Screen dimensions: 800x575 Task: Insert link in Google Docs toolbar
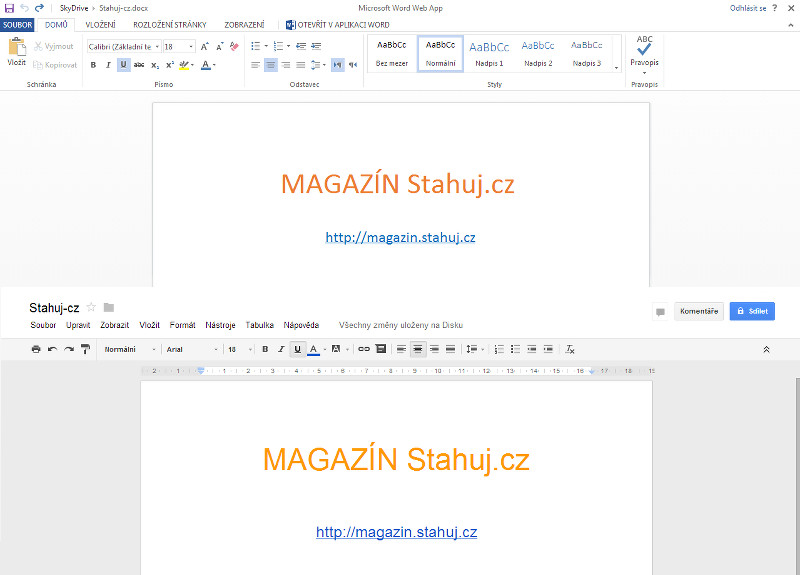[364, 349]
